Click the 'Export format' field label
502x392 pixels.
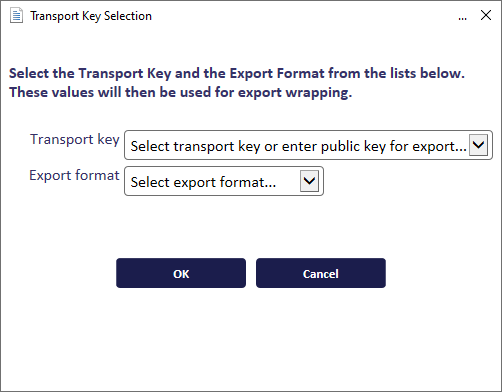tap(74, 175)
